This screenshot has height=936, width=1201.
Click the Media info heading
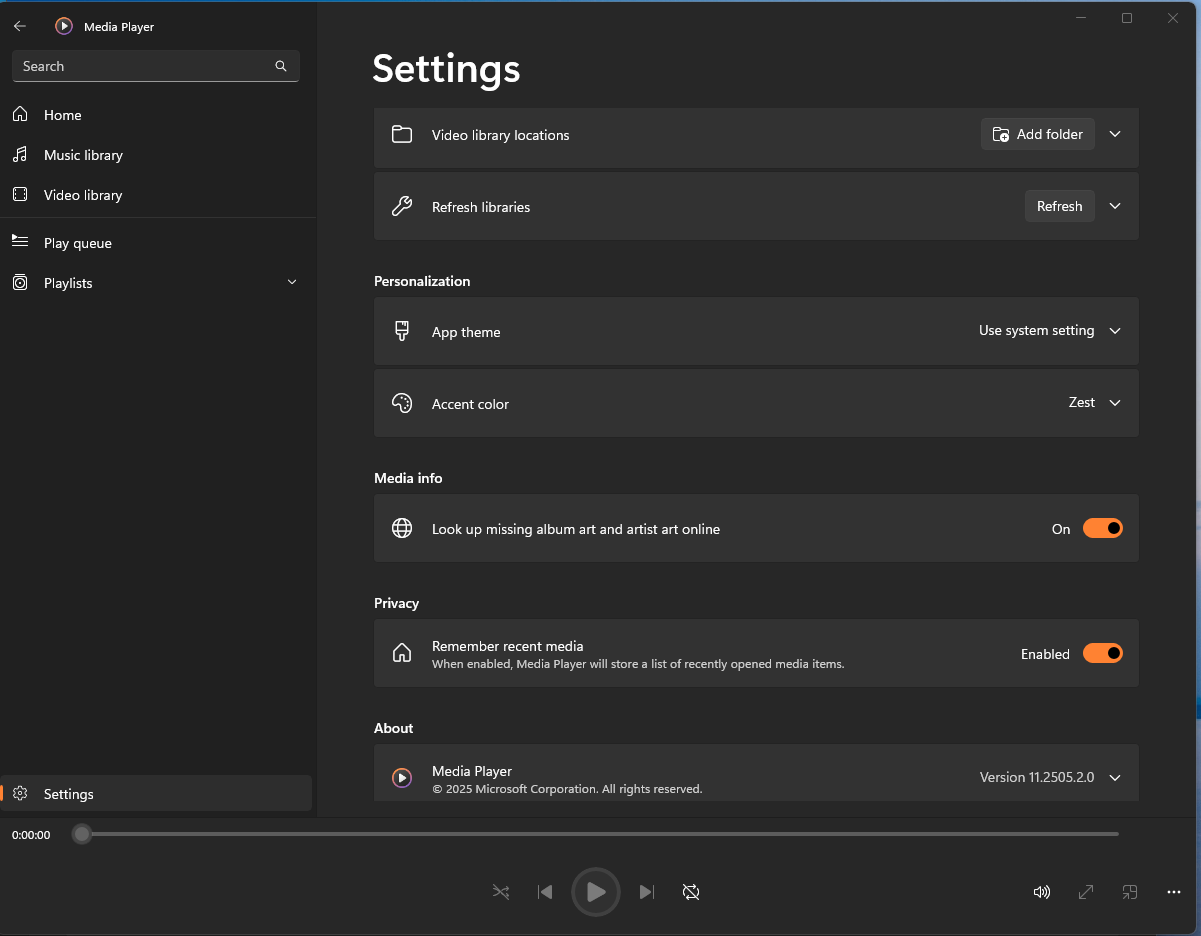[408, 478]
